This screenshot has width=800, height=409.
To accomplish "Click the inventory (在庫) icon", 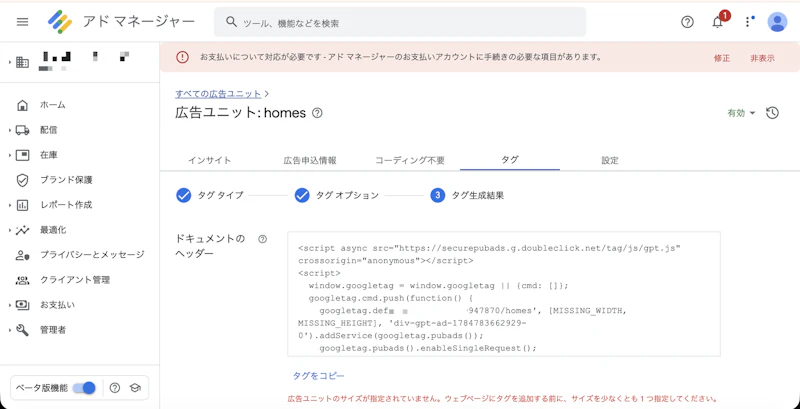I will tap(22, 155).
